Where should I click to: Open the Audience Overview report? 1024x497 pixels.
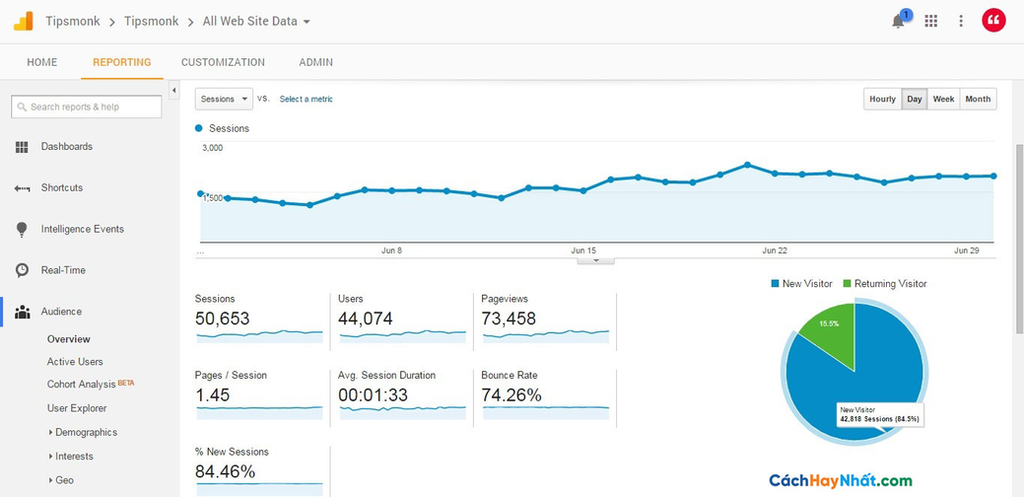pos(69,340)
